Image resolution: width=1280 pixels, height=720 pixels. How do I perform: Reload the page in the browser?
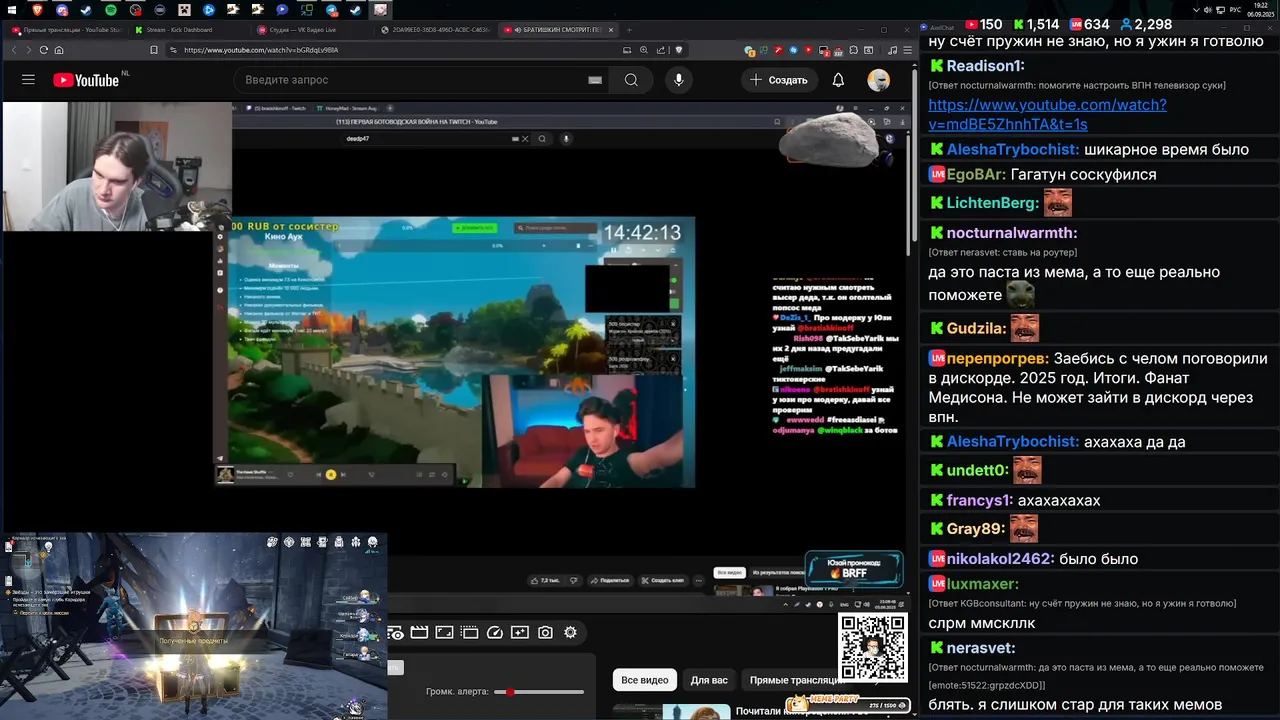click(43, 50)
